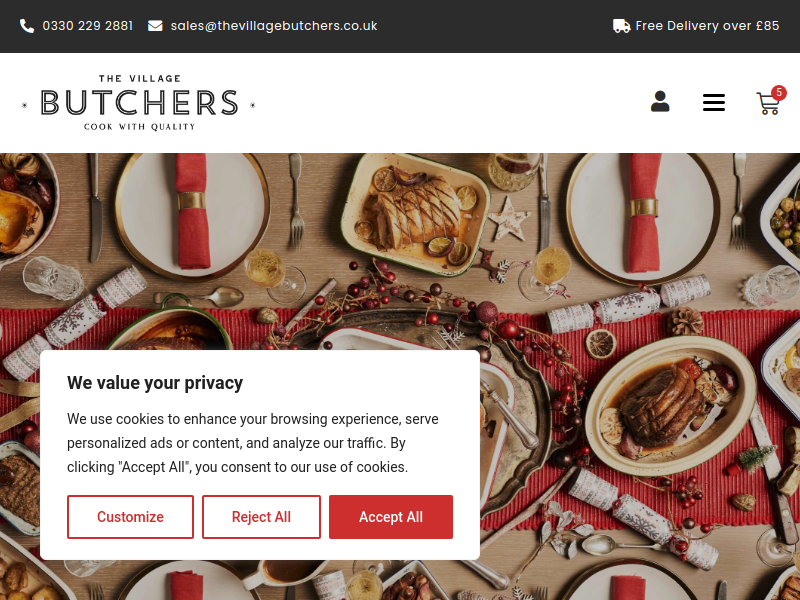Viewport: 800px width, 600px height.
Task: Click the Reject All button
Action: (261, 517)
